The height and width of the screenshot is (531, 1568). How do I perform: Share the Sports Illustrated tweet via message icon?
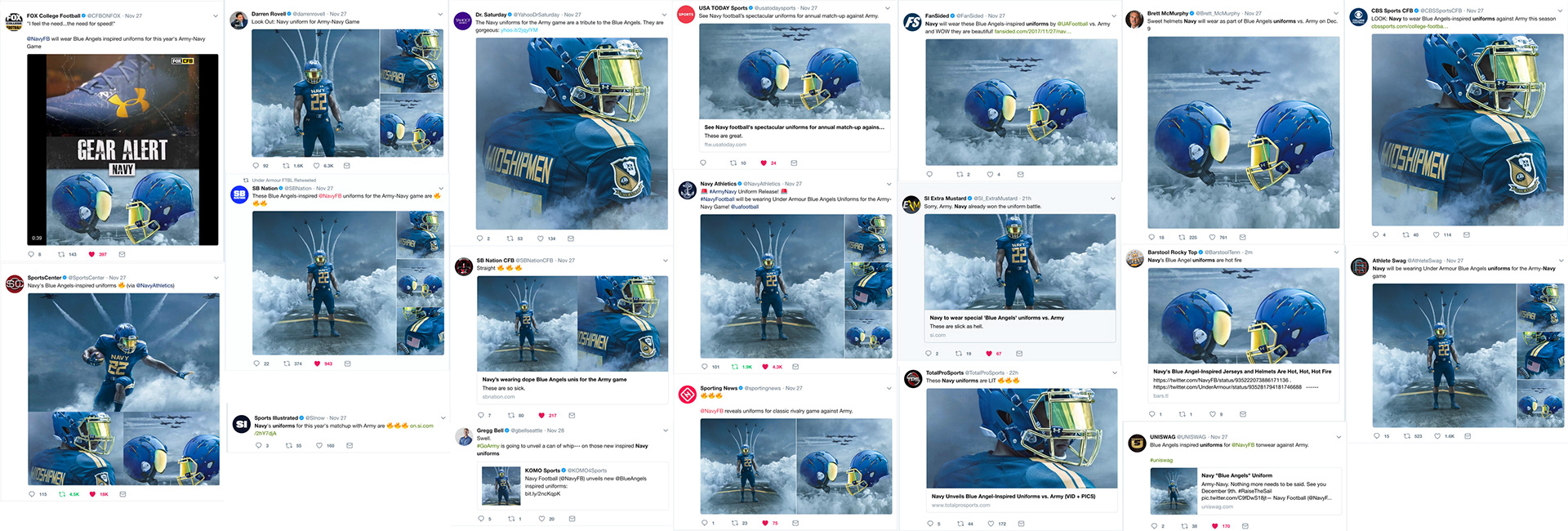[350, 445]
